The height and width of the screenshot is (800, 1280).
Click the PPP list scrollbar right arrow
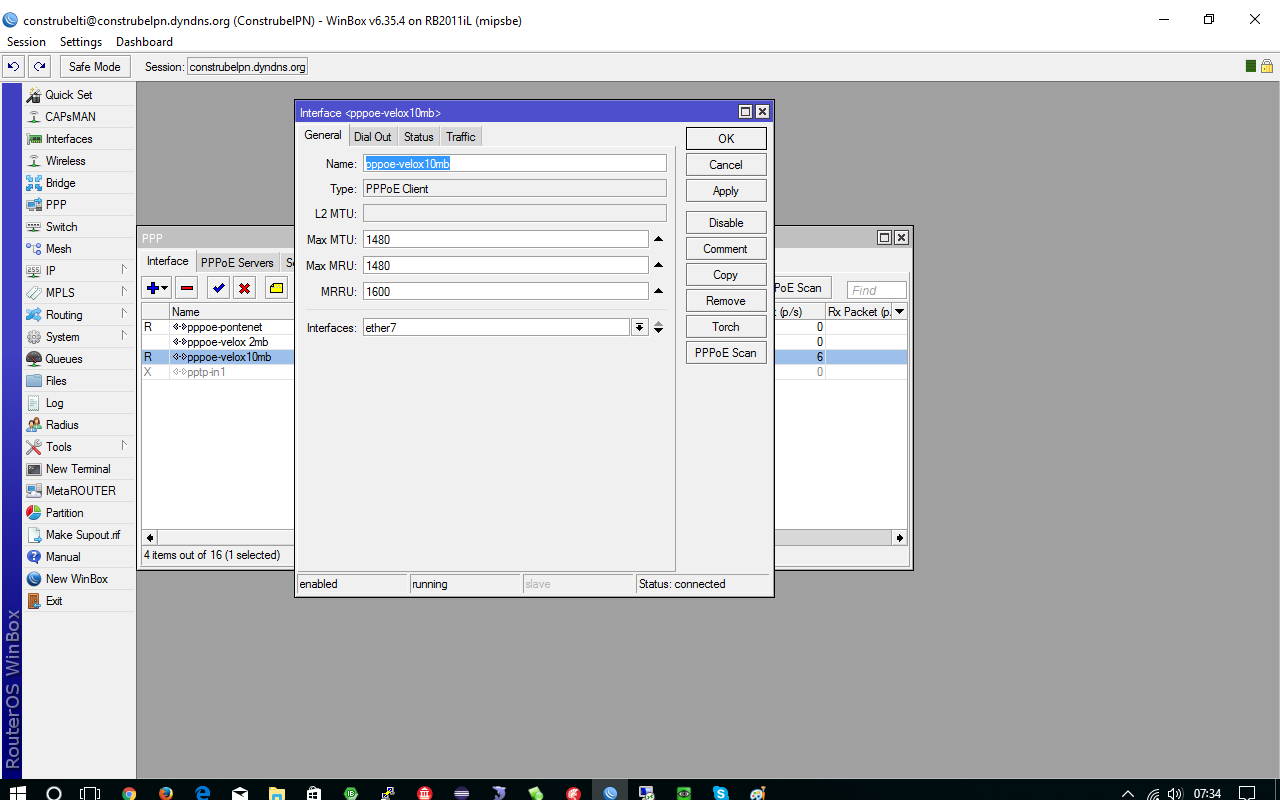click(900, 538)
